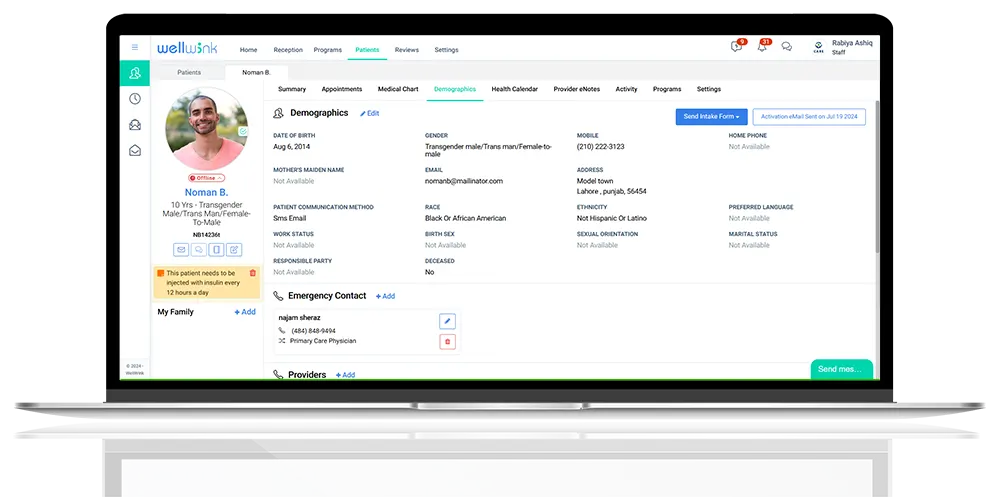1000x497 pixels.
Task: Open the notifications bell icon
Action: coord(762,47)
